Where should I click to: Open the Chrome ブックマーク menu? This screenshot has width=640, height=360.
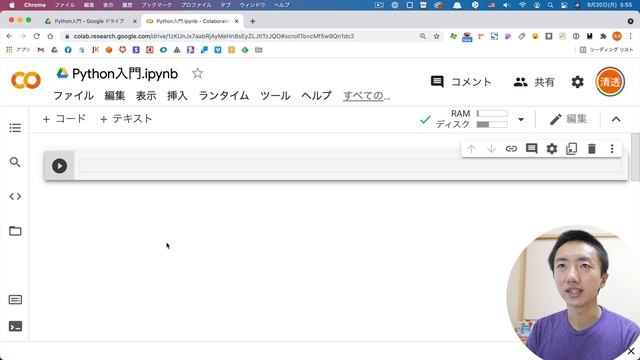[157, 5]
